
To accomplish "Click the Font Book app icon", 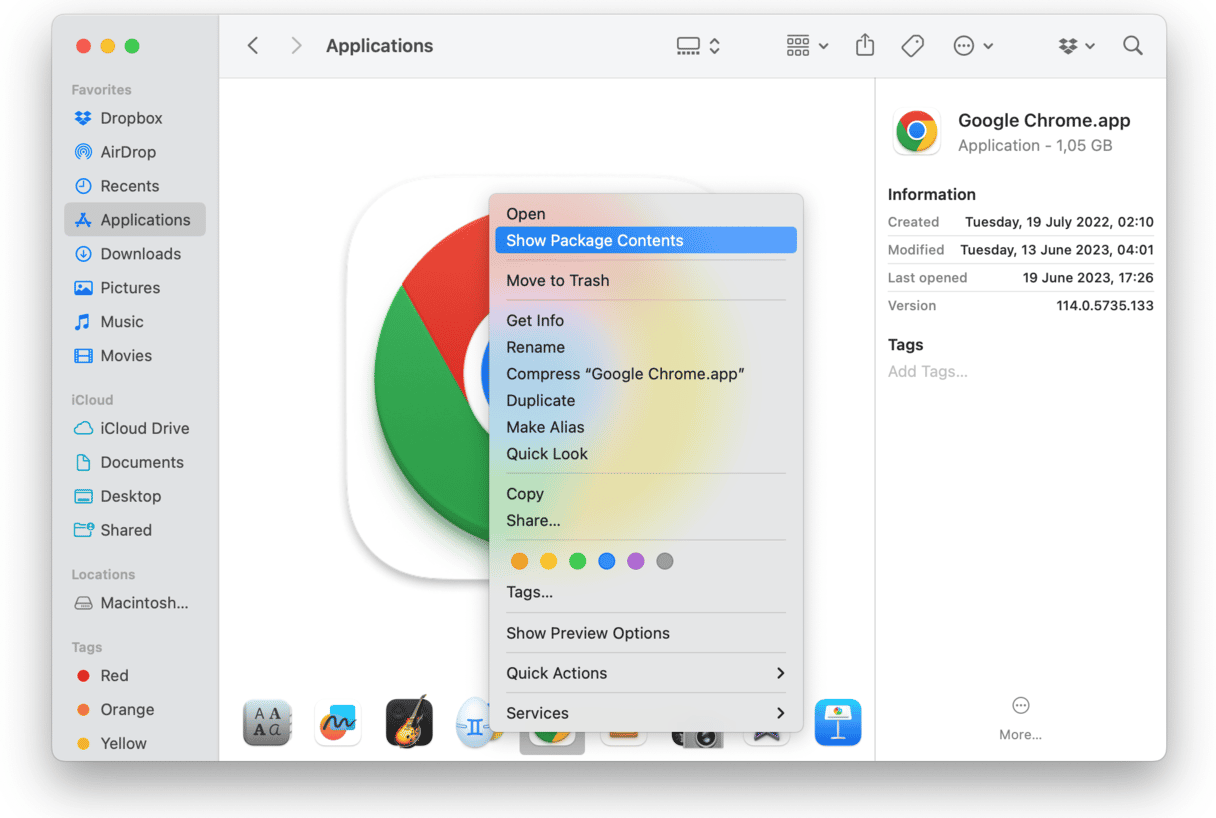I will [x=267, y=722].
